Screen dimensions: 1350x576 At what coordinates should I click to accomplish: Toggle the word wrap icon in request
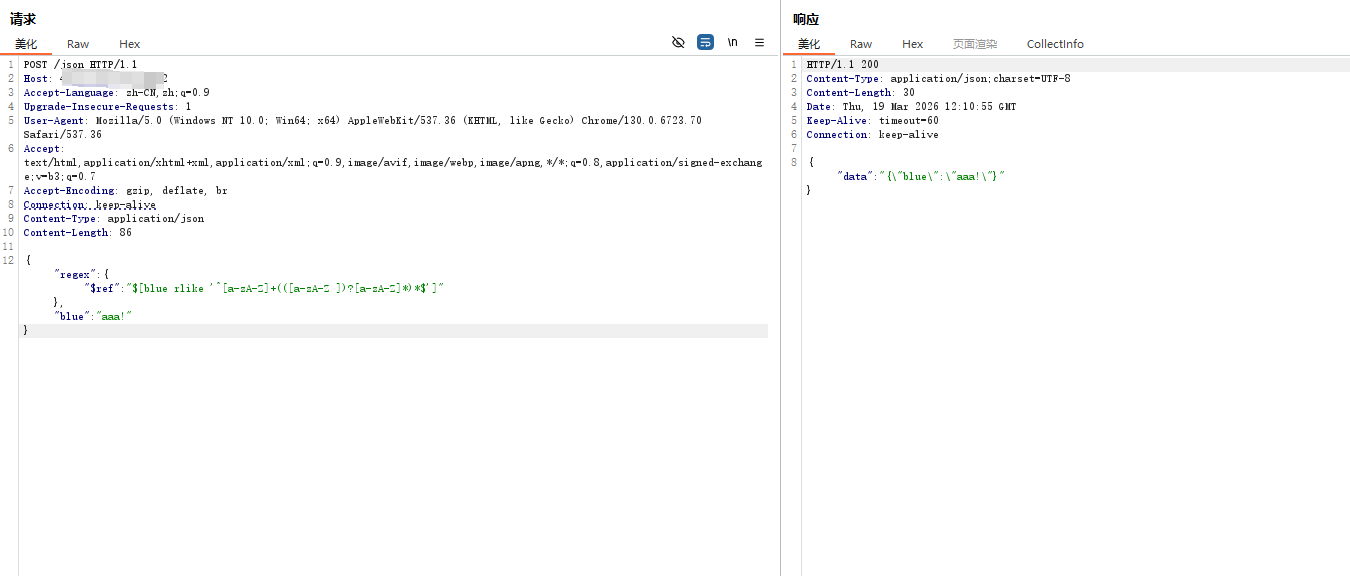(705, 42)
